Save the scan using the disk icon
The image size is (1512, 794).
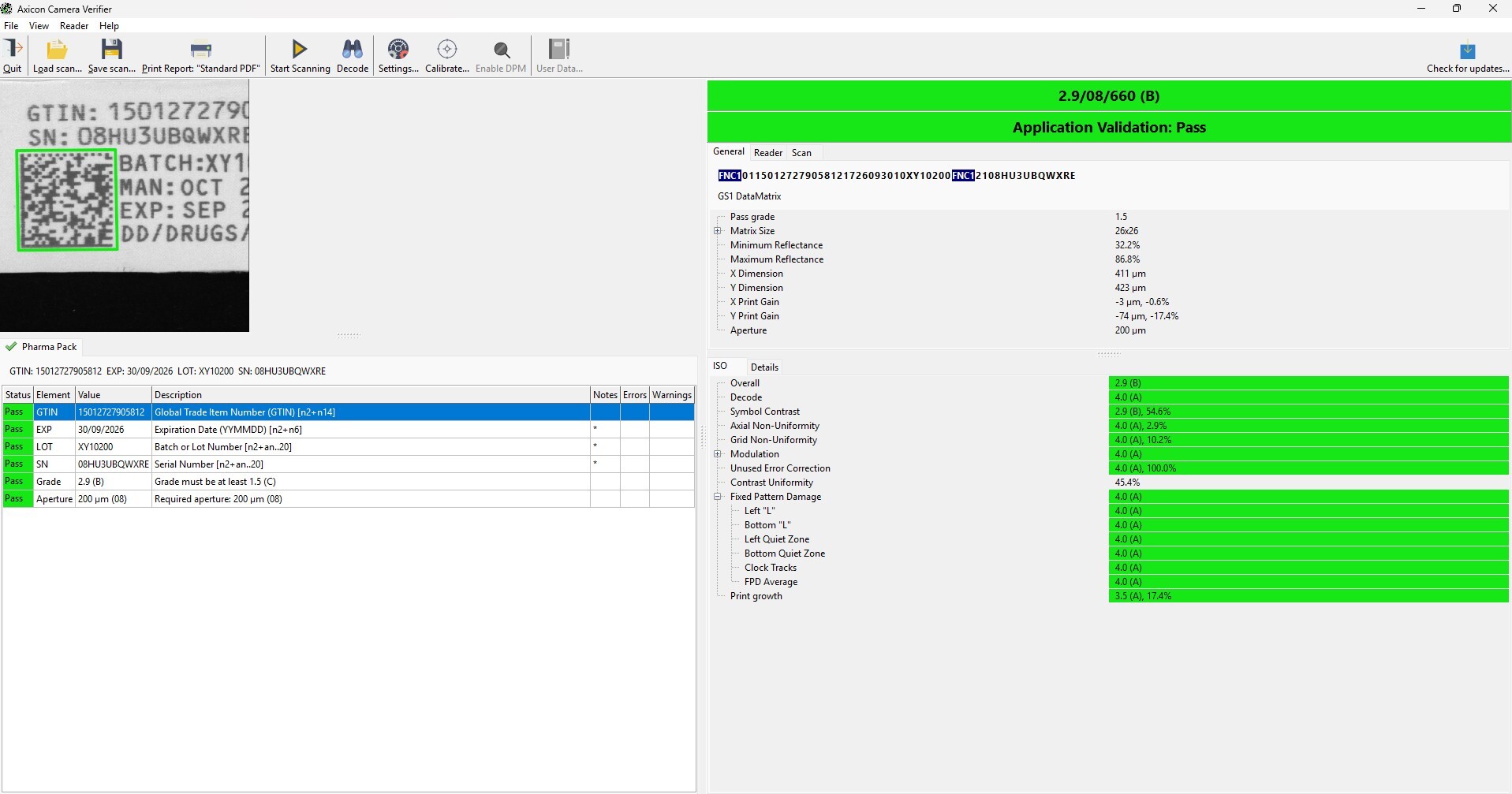(x=110, y=49)
